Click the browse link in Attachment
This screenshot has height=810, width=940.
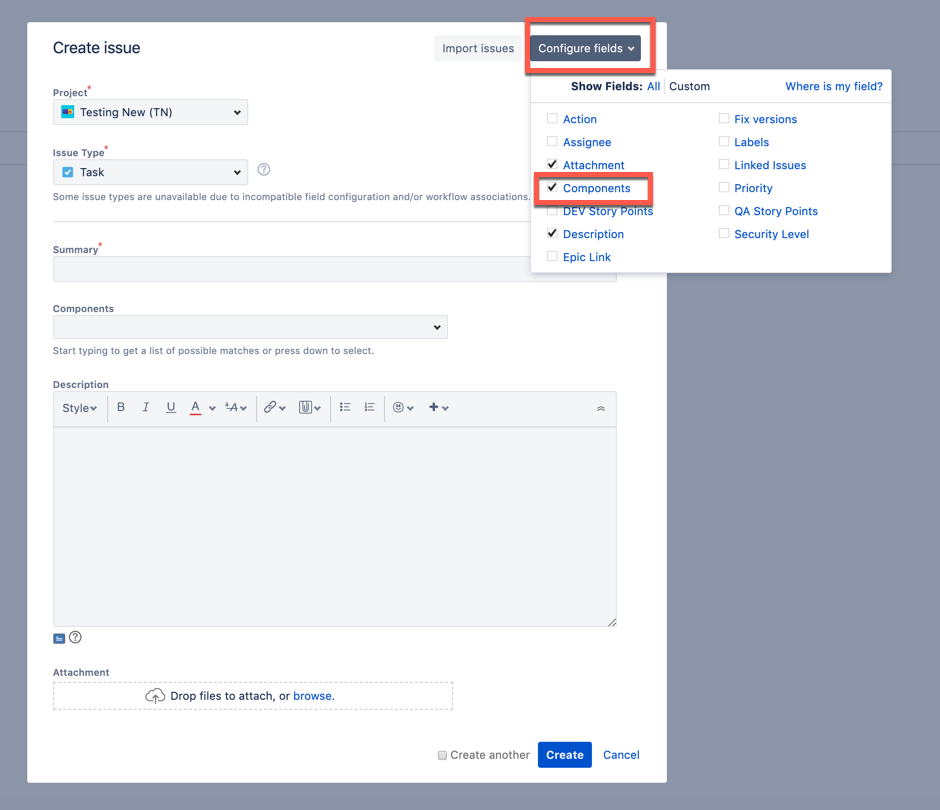(x=314, y=695)
